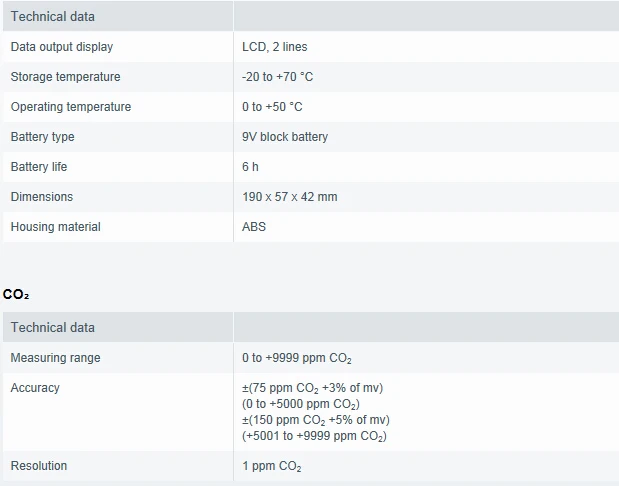Image resolution: width=619 pixels, height=486 pixels.
Task: Click the LCD, 2 lines value
Action: coord(274,47)
